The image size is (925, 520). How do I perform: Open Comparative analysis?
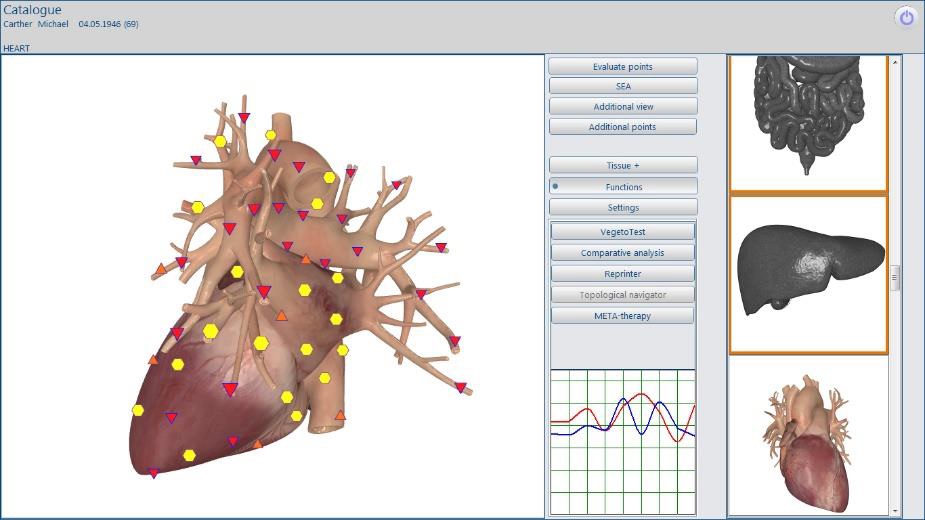[x=623, y=253]
